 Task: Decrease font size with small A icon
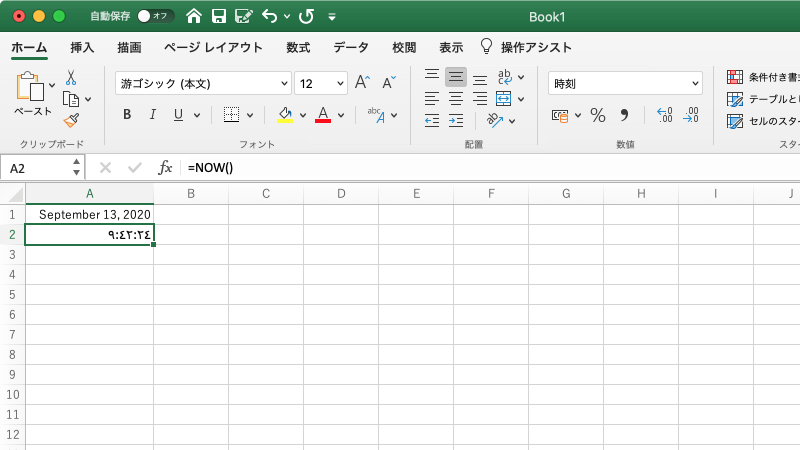tap(389, 82)
